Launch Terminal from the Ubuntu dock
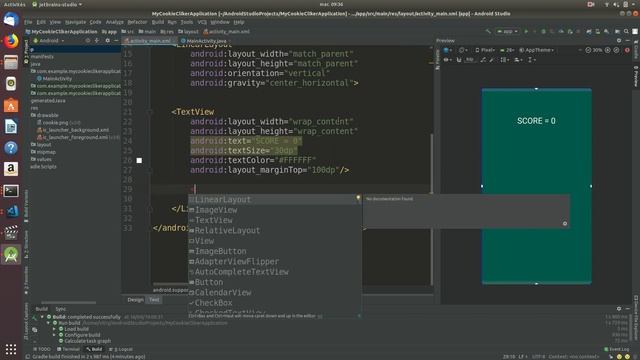 pos(11,191)
